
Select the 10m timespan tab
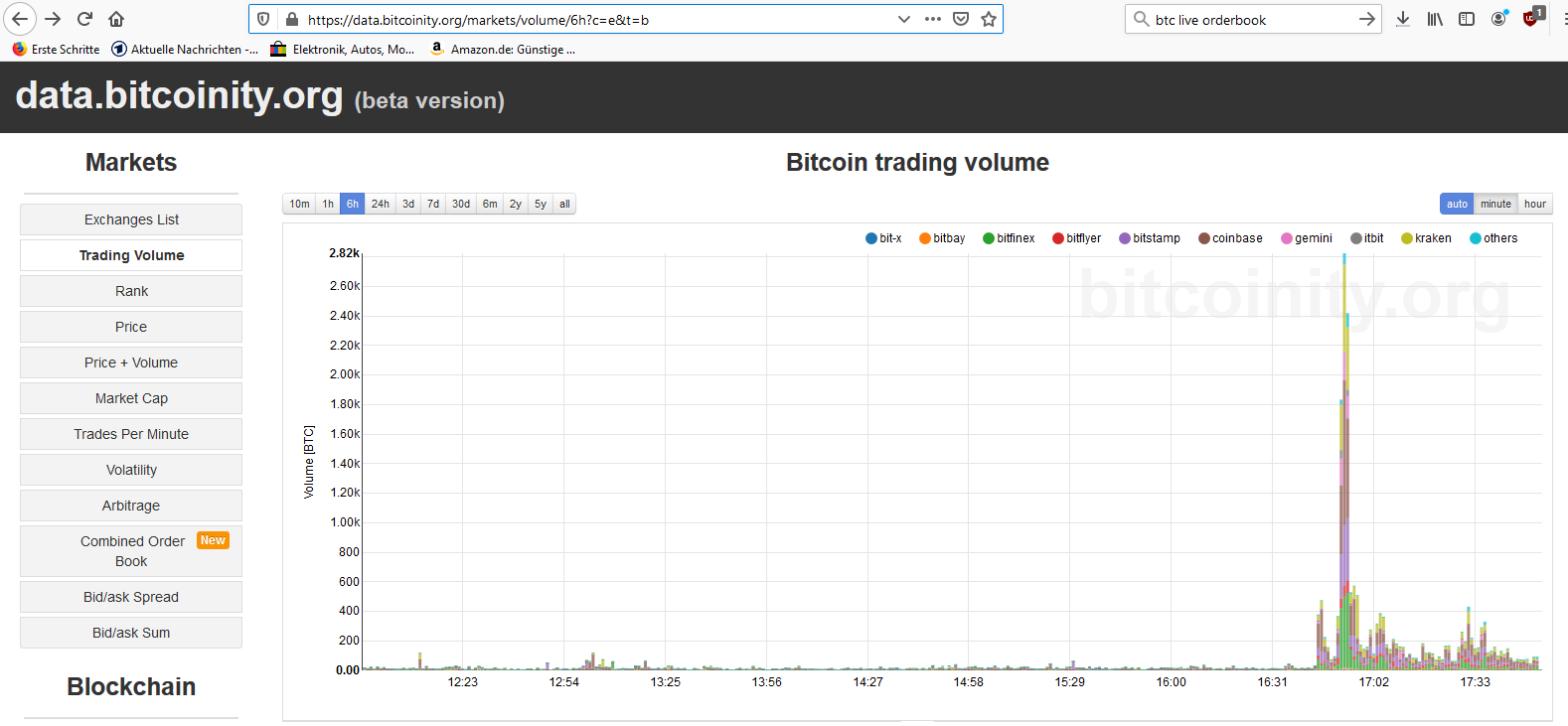300,204
